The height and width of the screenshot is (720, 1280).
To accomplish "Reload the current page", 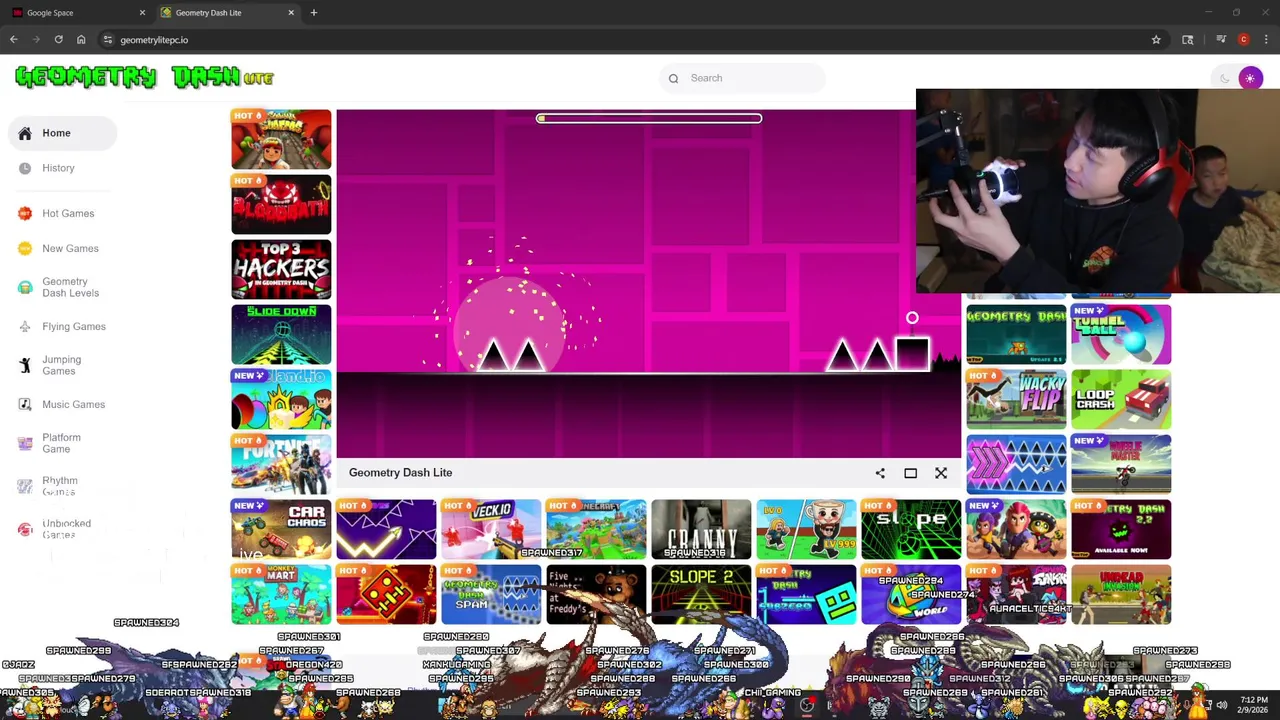I will pyautogui.click(x=59, y=40).
